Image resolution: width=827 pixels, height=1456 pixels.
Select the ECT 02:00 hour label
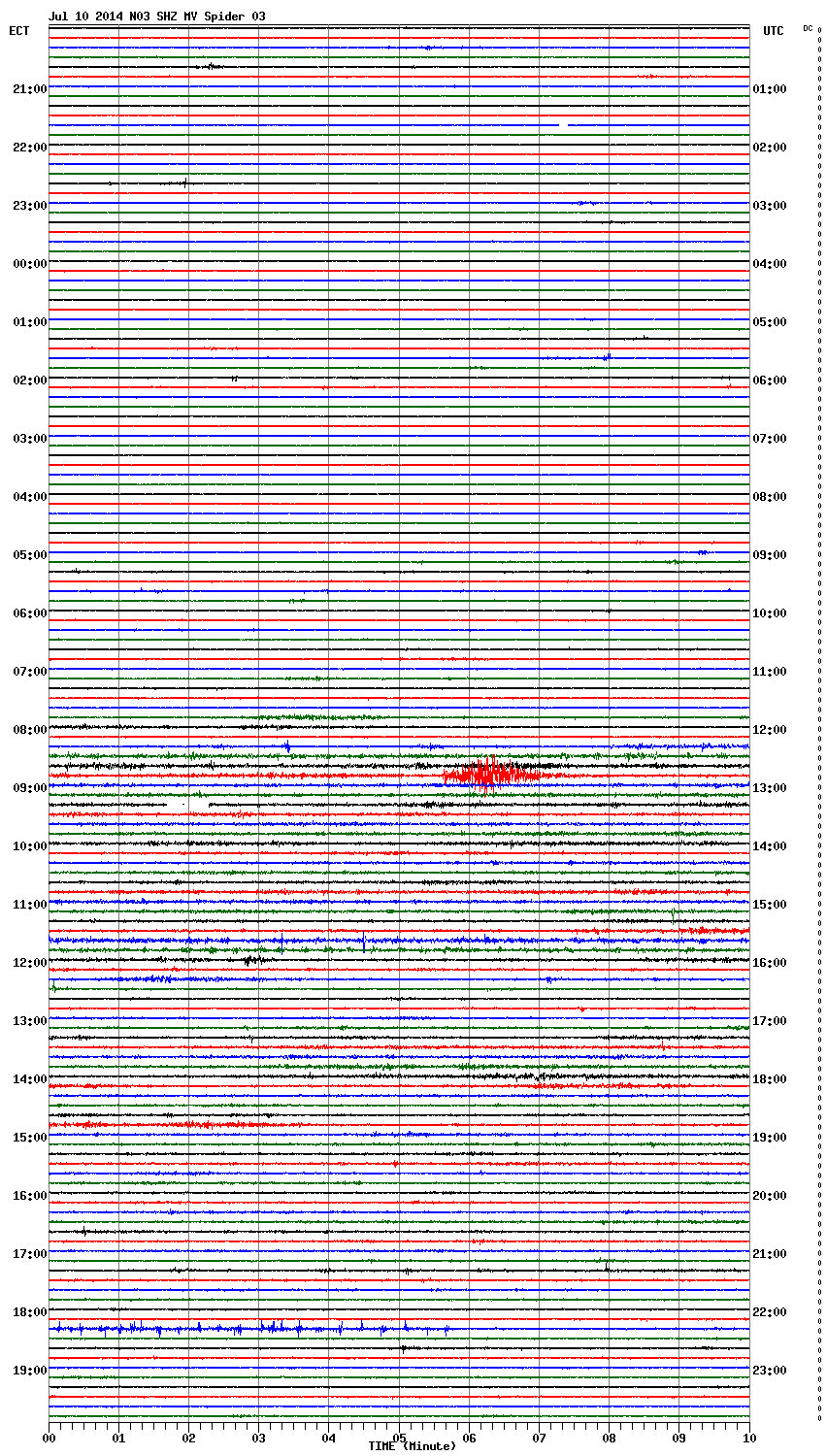pyautogui.click(x=29, y=381)
